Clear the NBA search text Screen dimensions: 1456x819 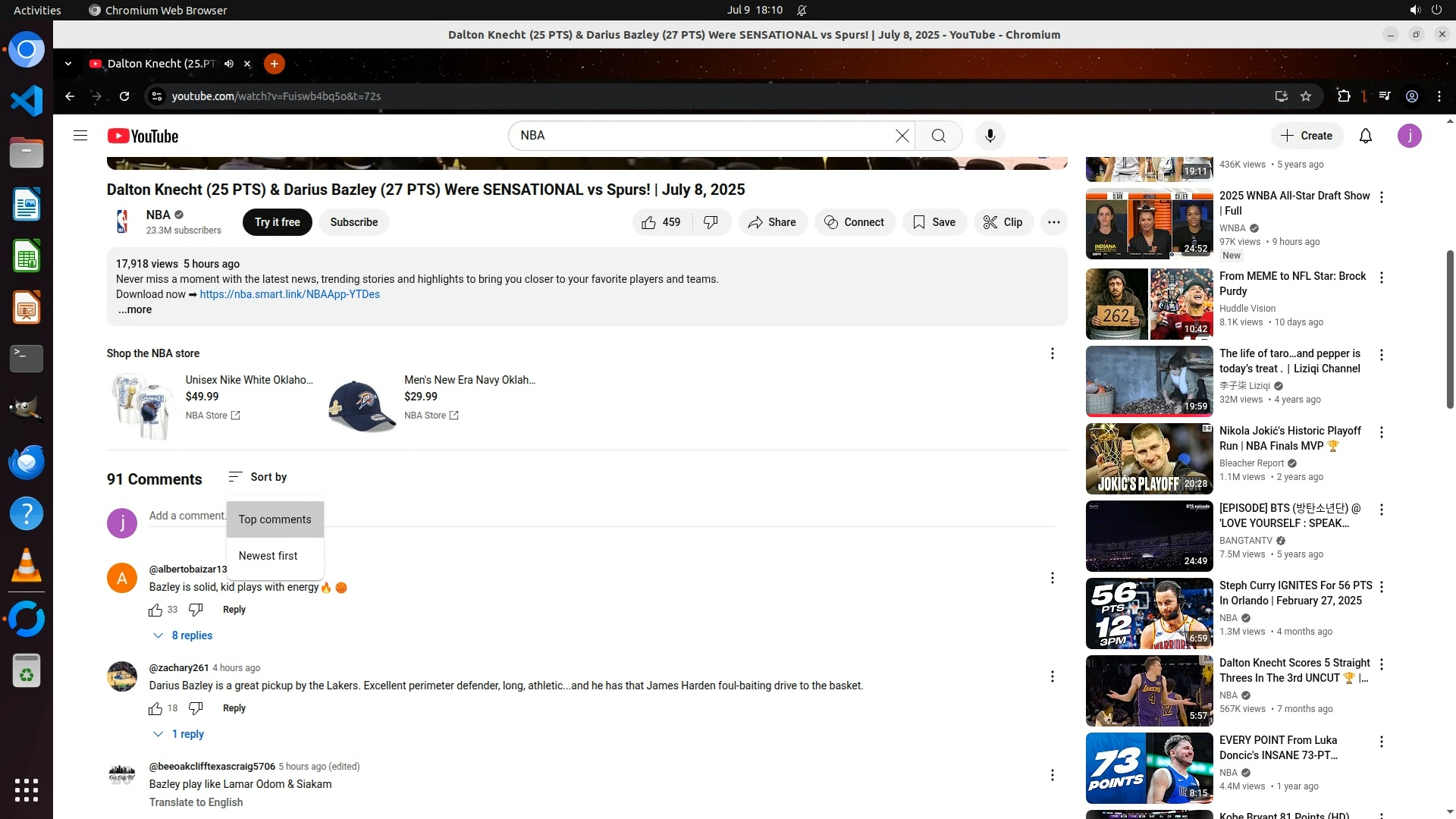coord(902,136)
